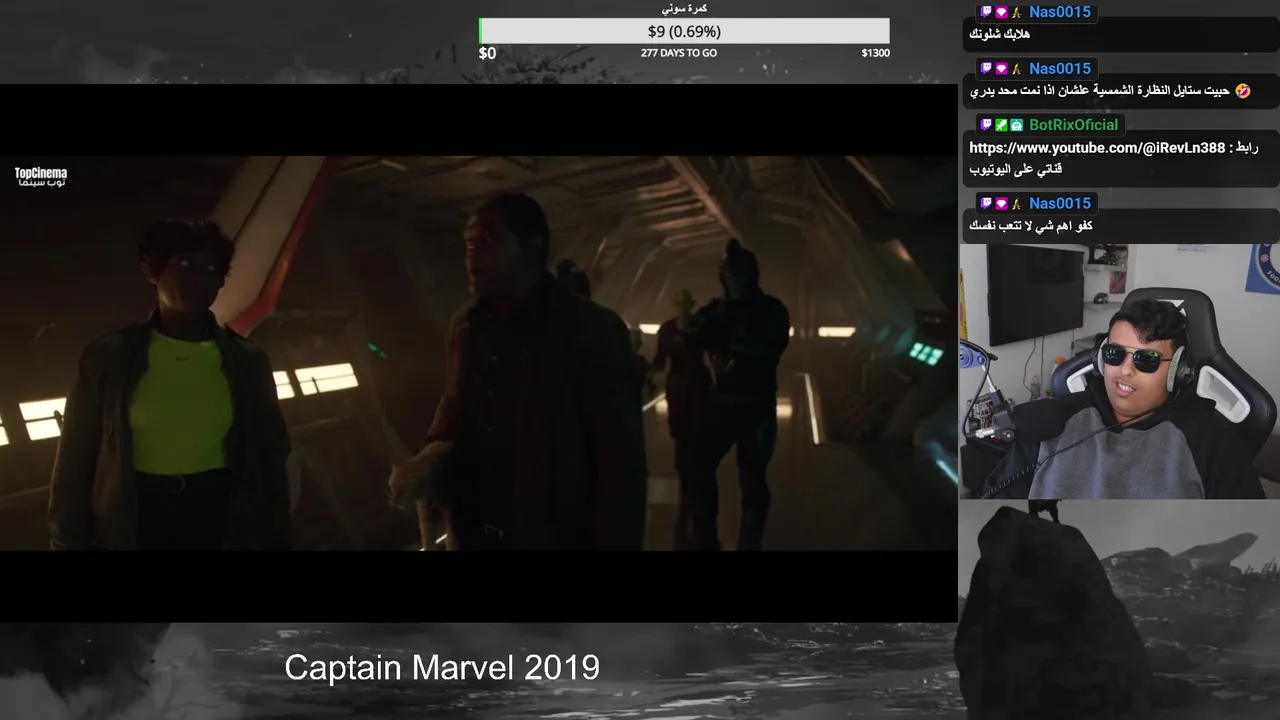Image resolution: width=1280 pixels, height=720 pixels.
Task: Click username Nas0015 above the sunglasses-style message
Action: tap(1060, 69)
